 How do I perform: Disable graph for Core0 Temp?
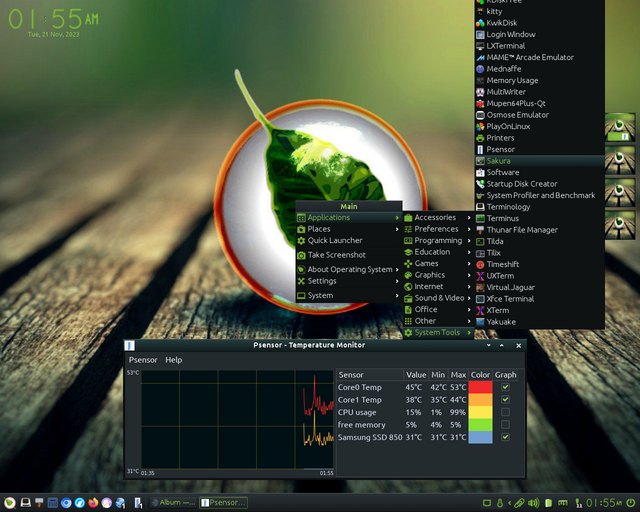[505, 387]
